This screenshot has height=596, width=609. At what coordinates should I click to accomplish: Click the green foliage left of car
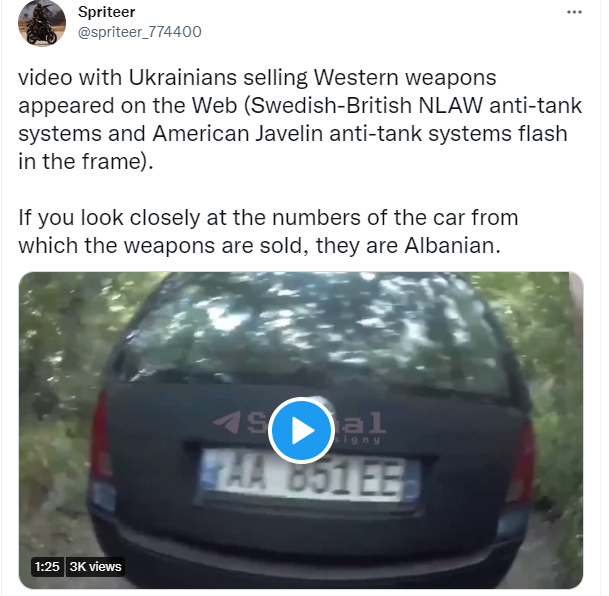(x=54, y=388)
